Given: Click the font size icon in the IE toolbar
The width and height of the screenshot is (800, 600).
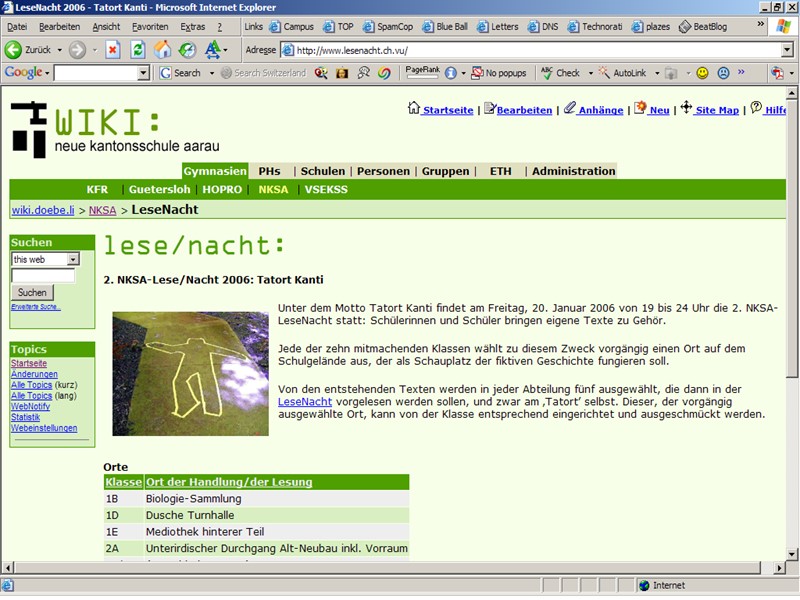Looking at the screenshot, I should (212, 50).
